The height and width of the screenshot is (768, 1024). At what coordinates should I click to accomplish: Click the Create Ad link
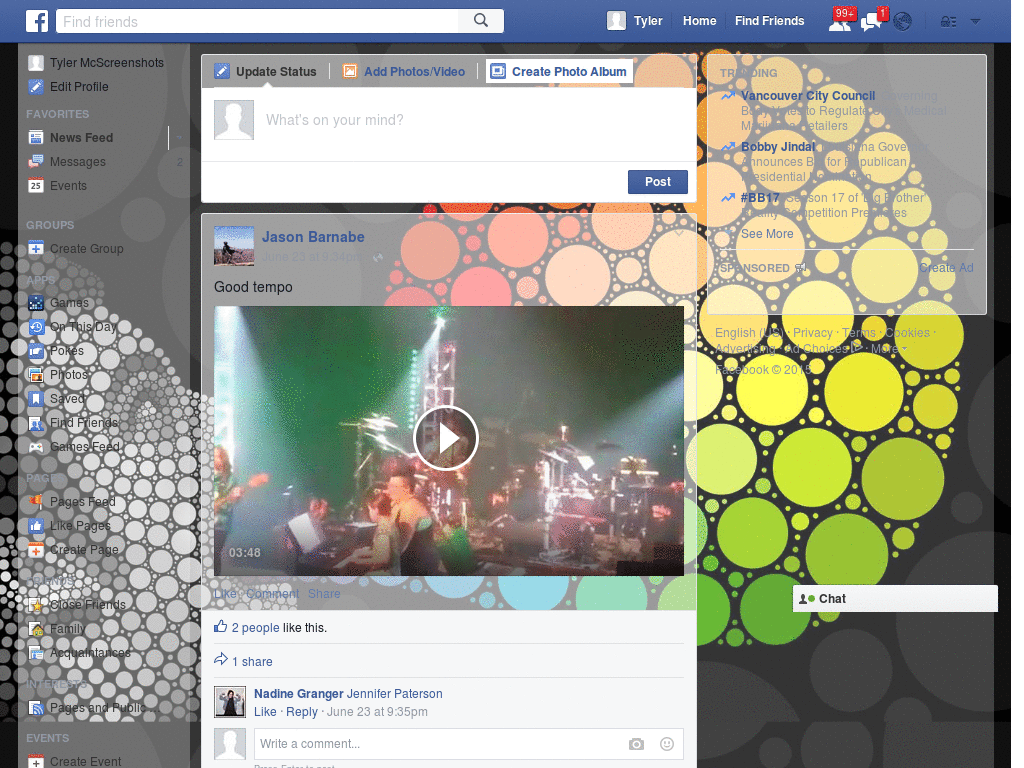pyautogui.click(x=946, y=268)
